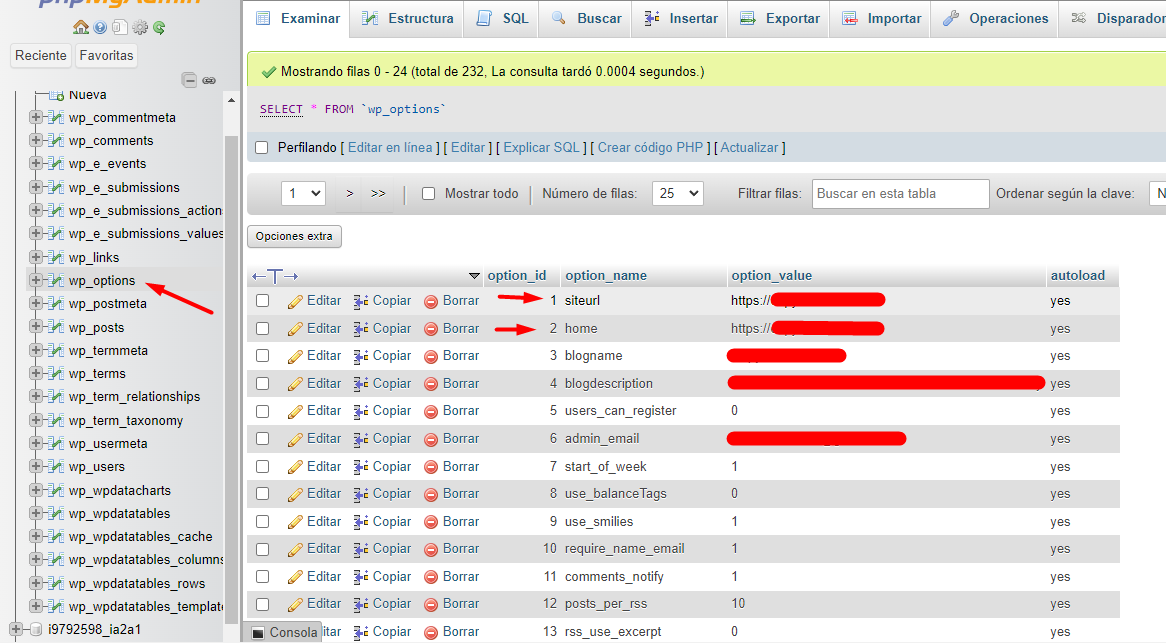Open the page number dropdown
Screen dimensions: 1166x643
pos(303,193)
